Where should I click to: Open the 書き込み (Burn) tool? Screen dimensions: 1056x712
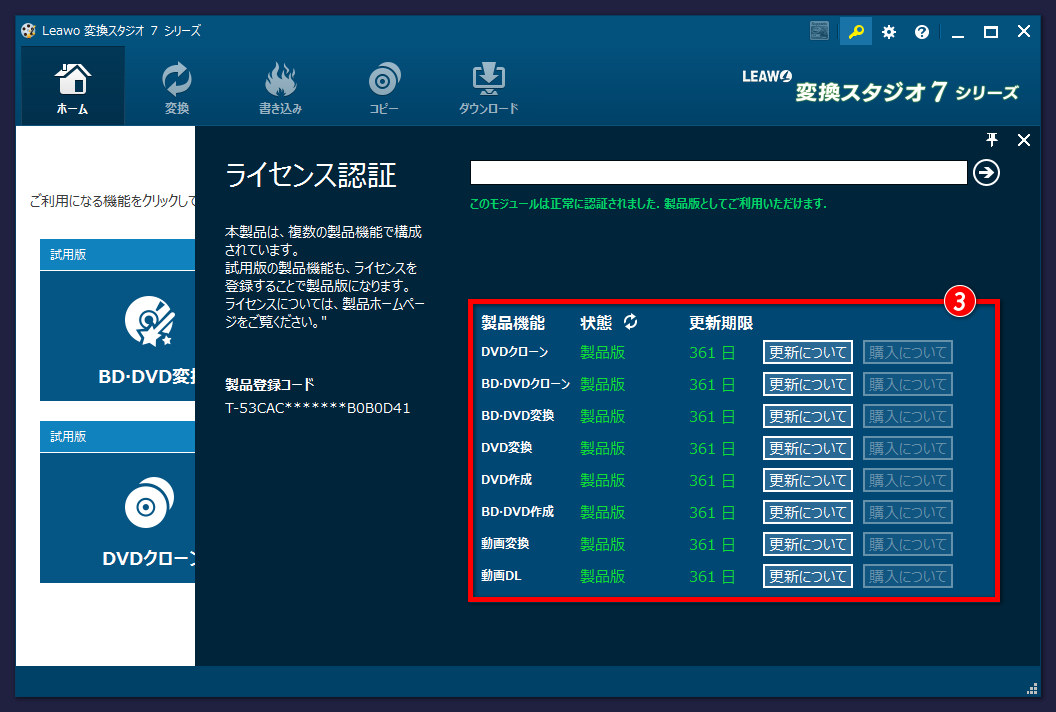pyautogui.click(x=280, y=85)
